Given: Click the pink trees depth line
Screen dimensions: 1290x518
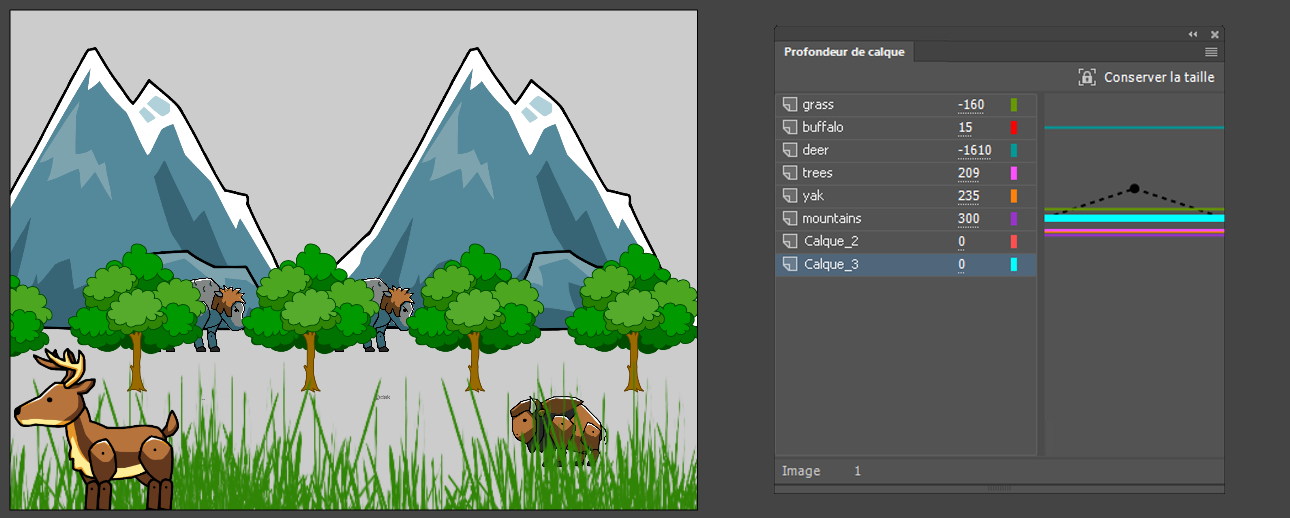Looking at the screenshot, I should coord(1134,230).
